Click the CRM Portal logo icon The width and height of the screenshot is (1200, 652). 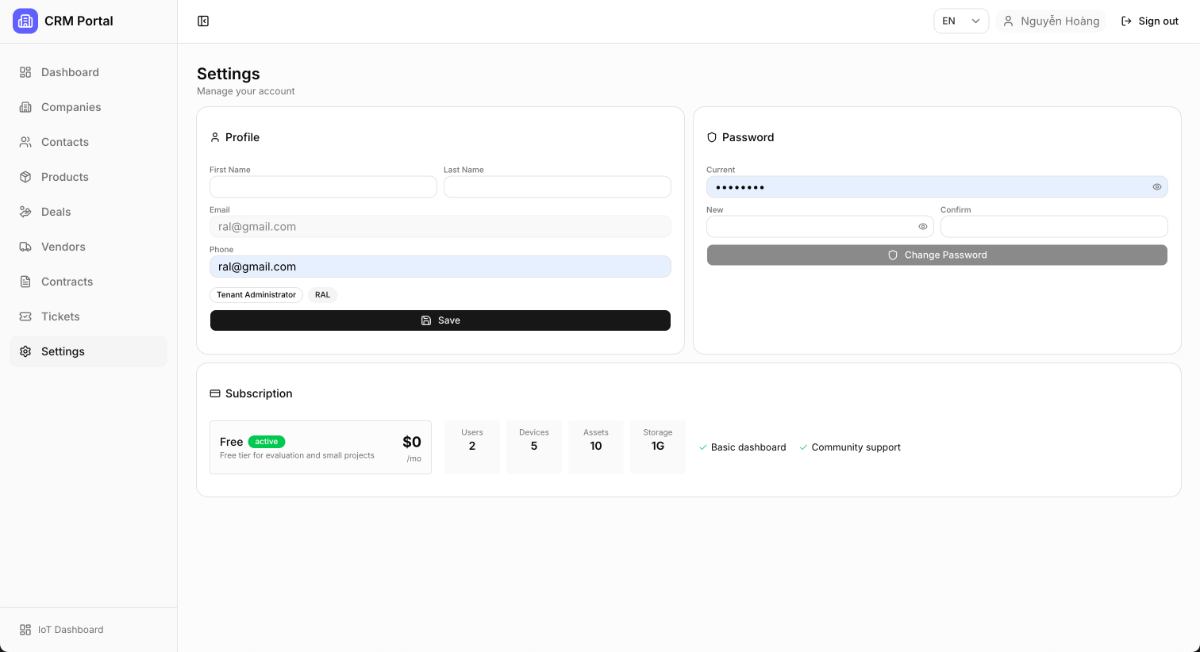pyautogui.click(x=25, y=21)
